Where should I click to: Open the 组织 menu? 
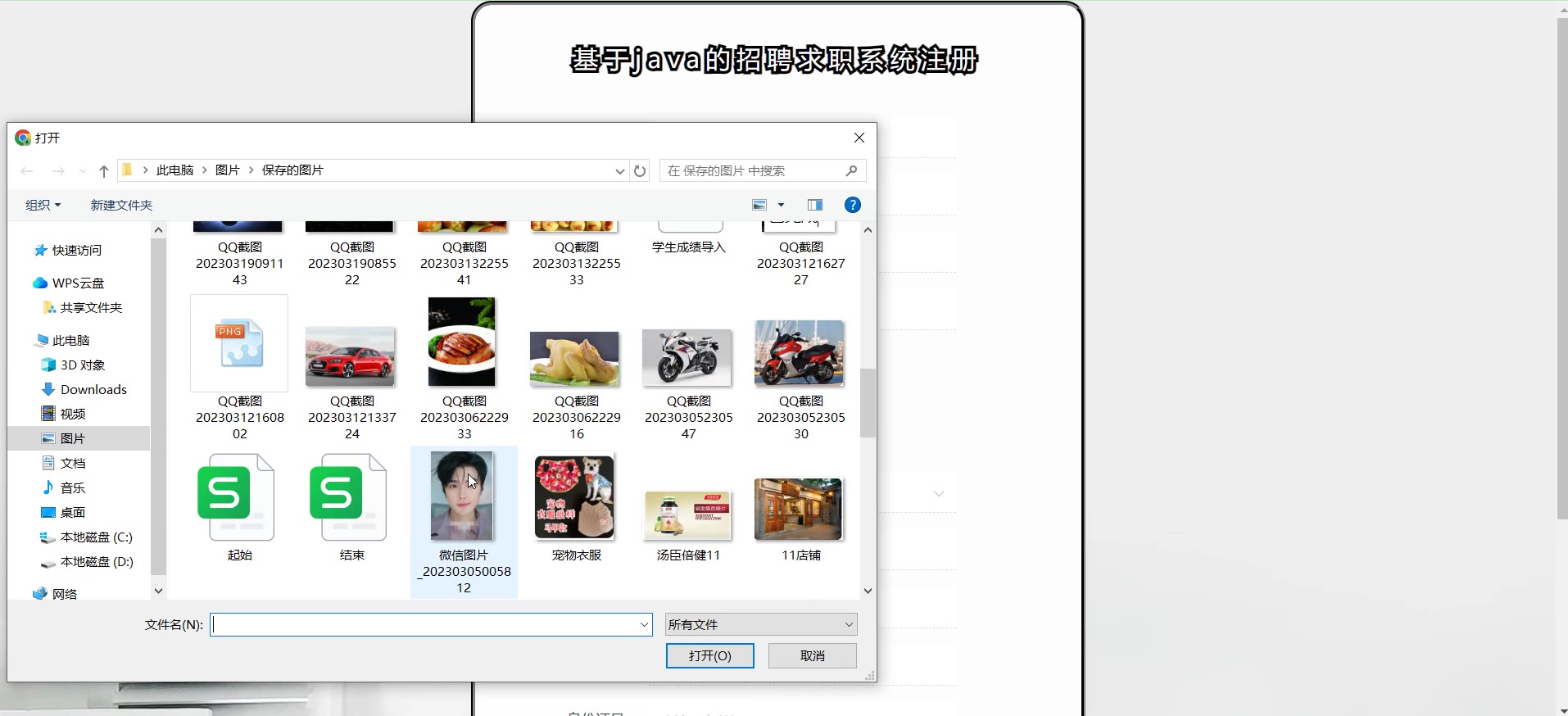(43, 205)
